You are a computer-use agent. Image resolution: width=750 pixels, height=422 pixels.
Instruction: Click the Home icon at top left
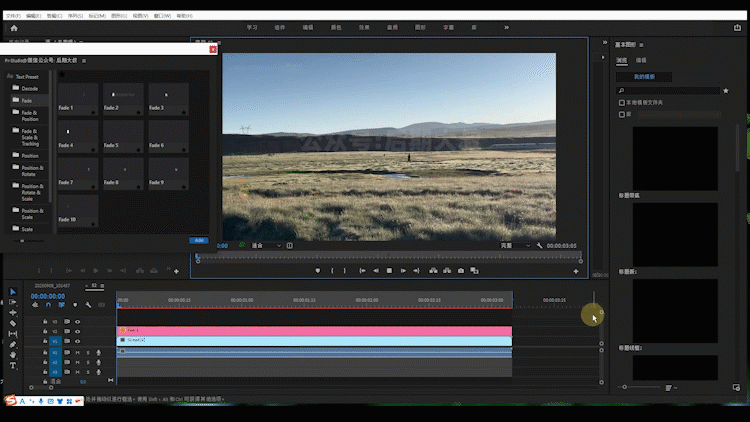(x=14, y=28)
